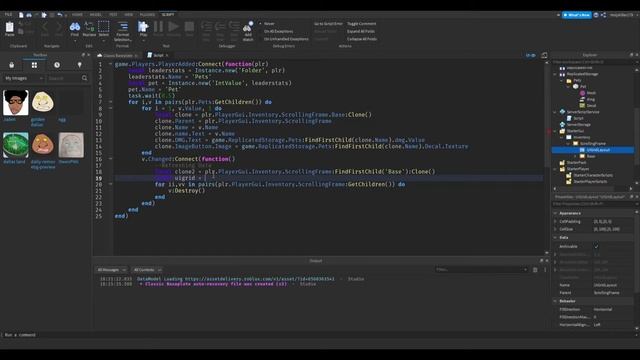Image resolution: width=640 pixels, height=360 pixels.
Task: Select the Decal item in Explorer
Action: 591,106
